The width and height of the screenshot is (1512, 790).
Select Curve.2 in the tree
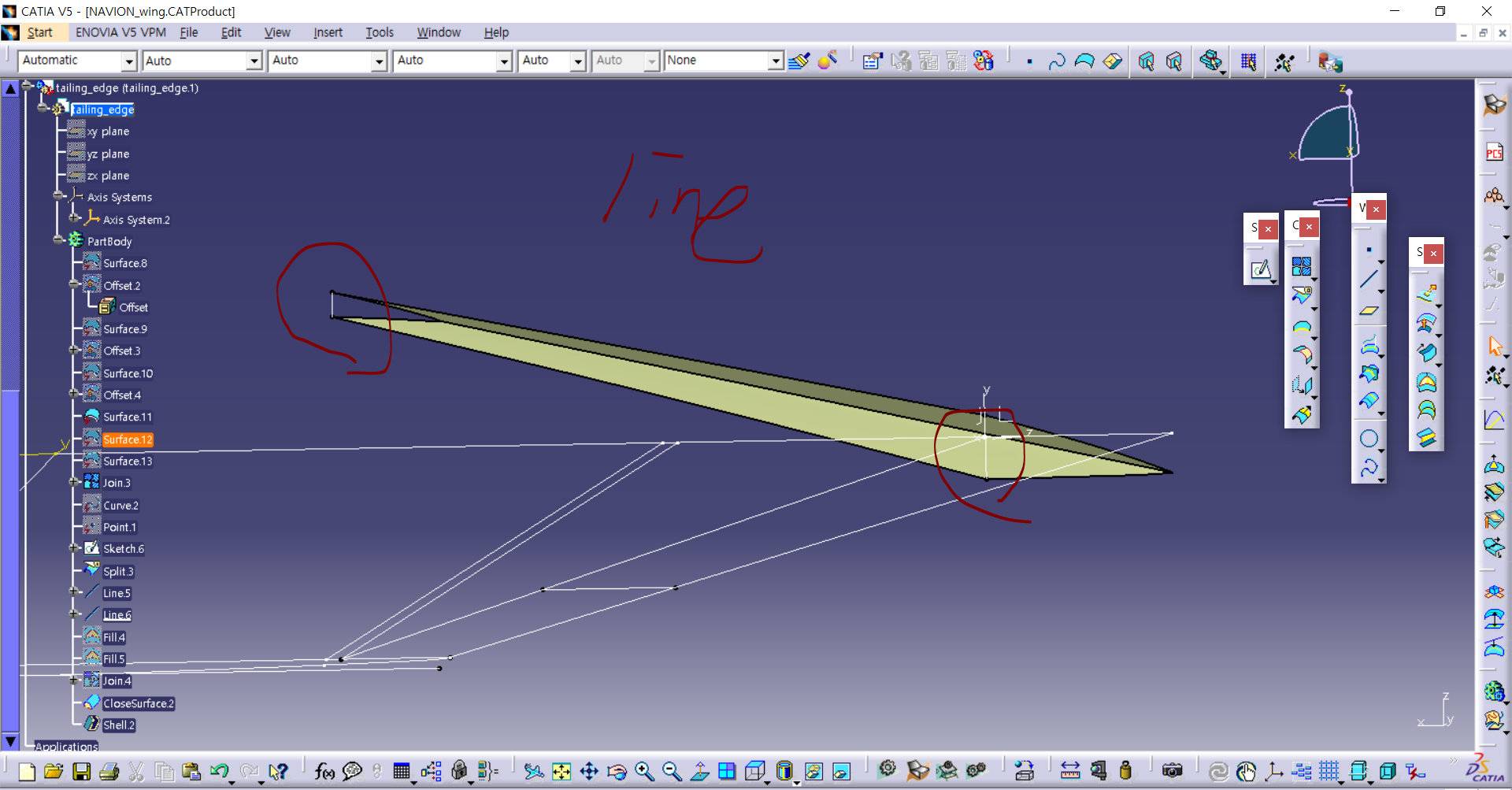120,506
